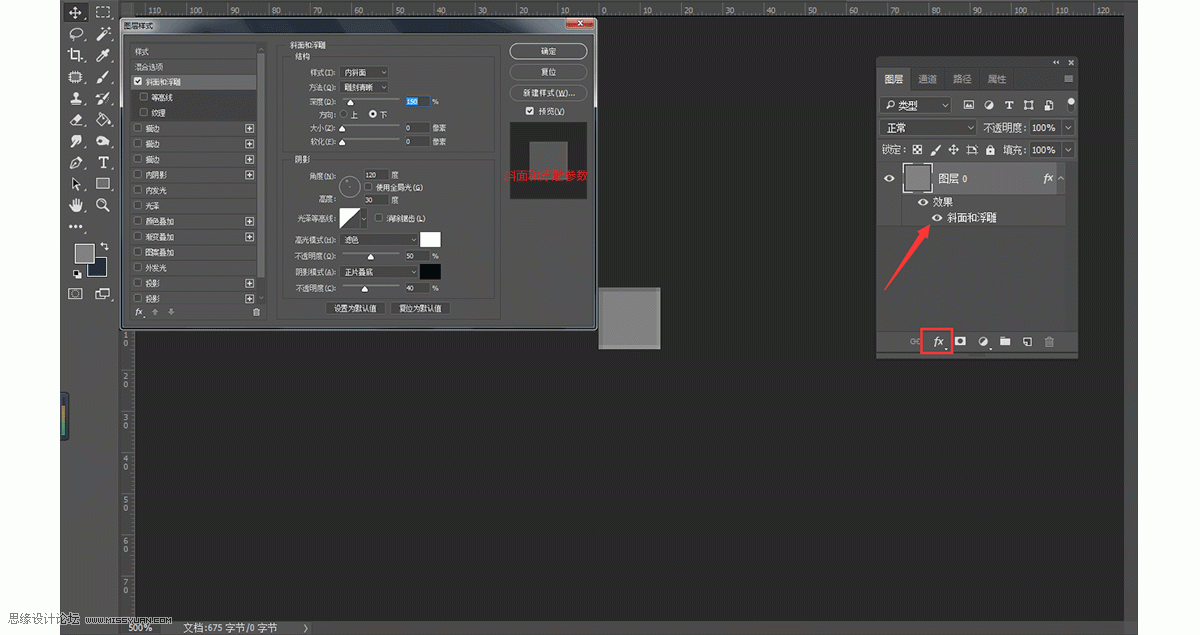Select the Clone Stamp tool
The image size is (1200, 635).
76,99
